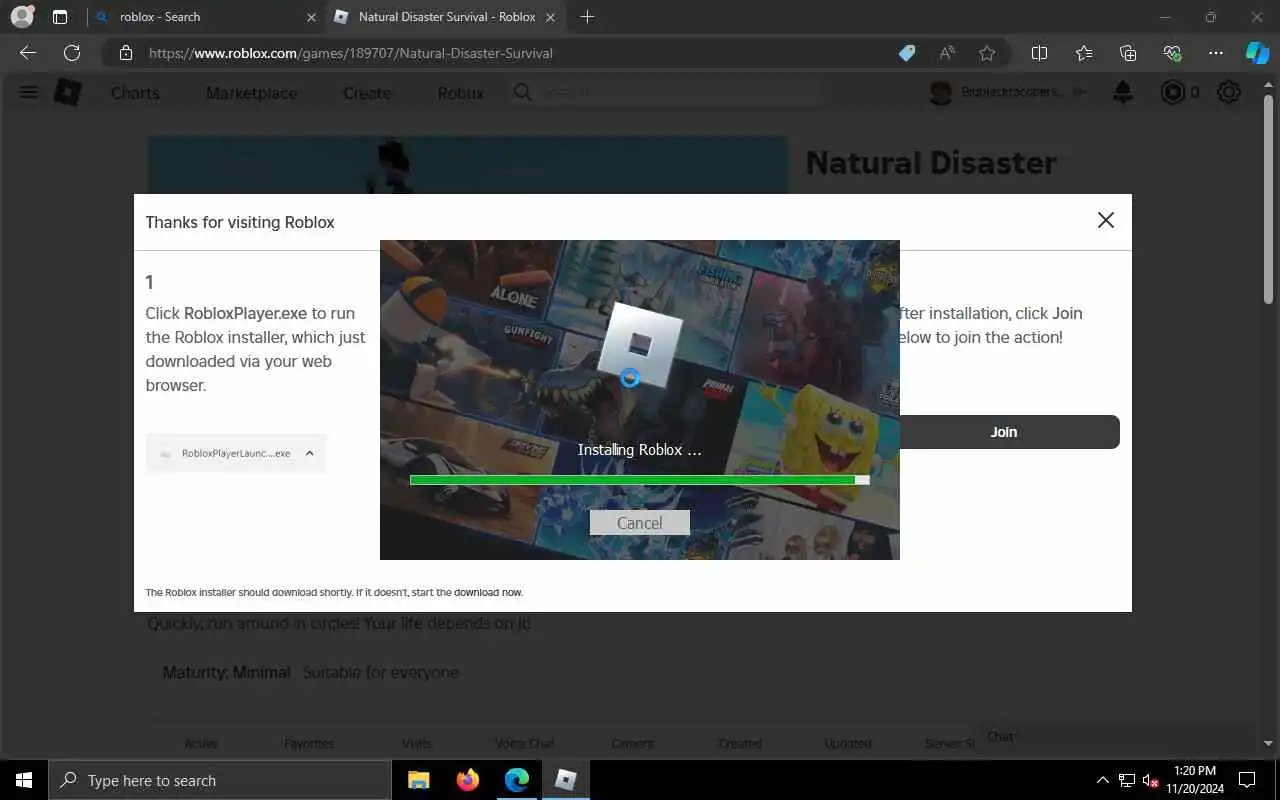Expand the RobloxPlayerLauncher.exe download chevron

(310, 453)
